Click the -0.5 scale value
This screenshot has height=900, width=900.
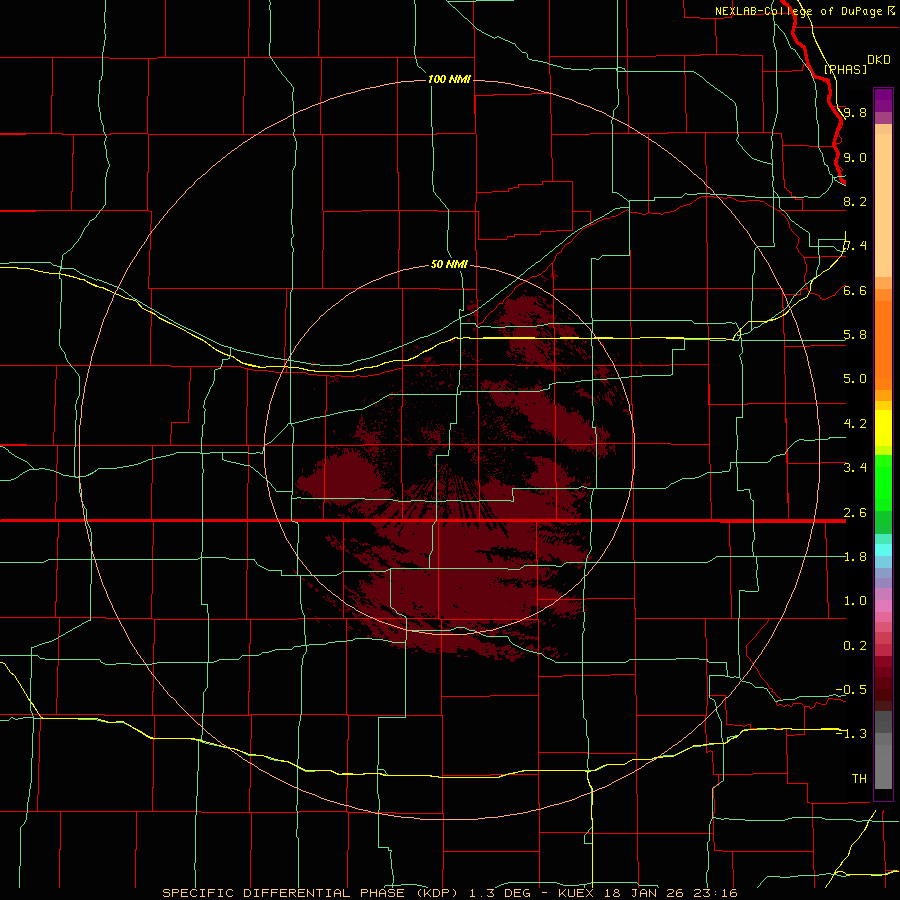pos(851,689)
